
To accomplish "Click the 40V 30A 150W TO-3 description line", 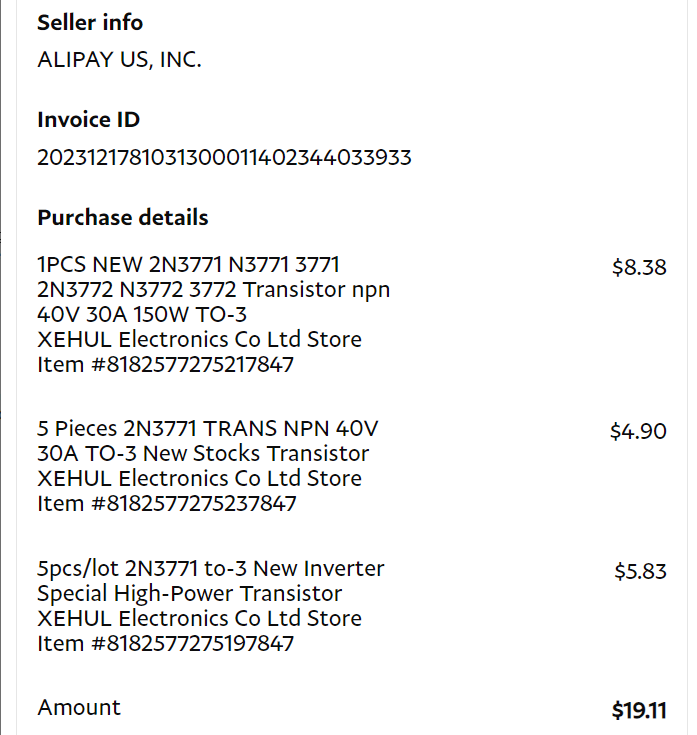I will (x=143, y=315).
